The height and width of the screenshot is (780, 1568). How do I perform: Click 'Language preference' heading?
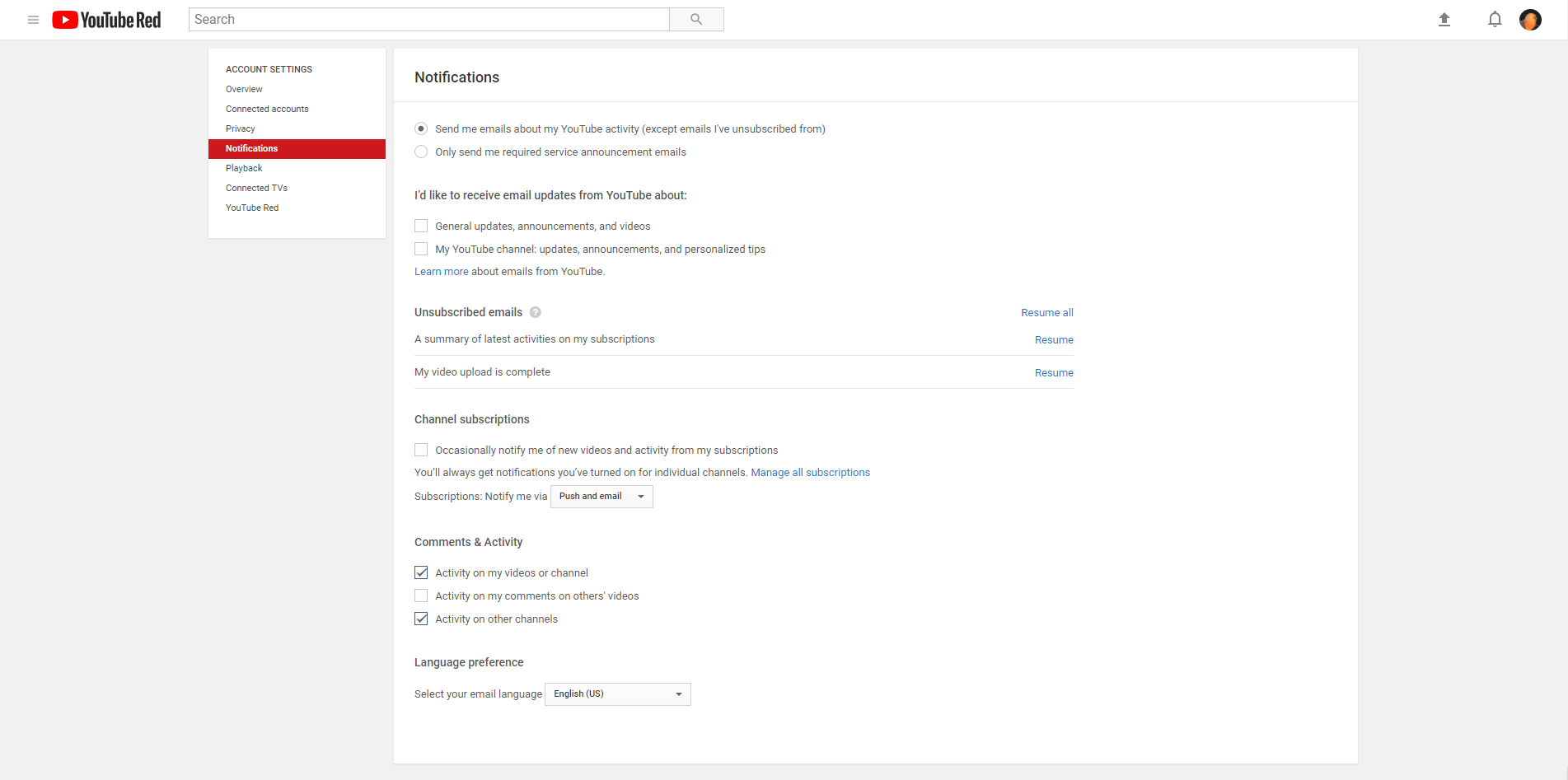coord(469,662)
